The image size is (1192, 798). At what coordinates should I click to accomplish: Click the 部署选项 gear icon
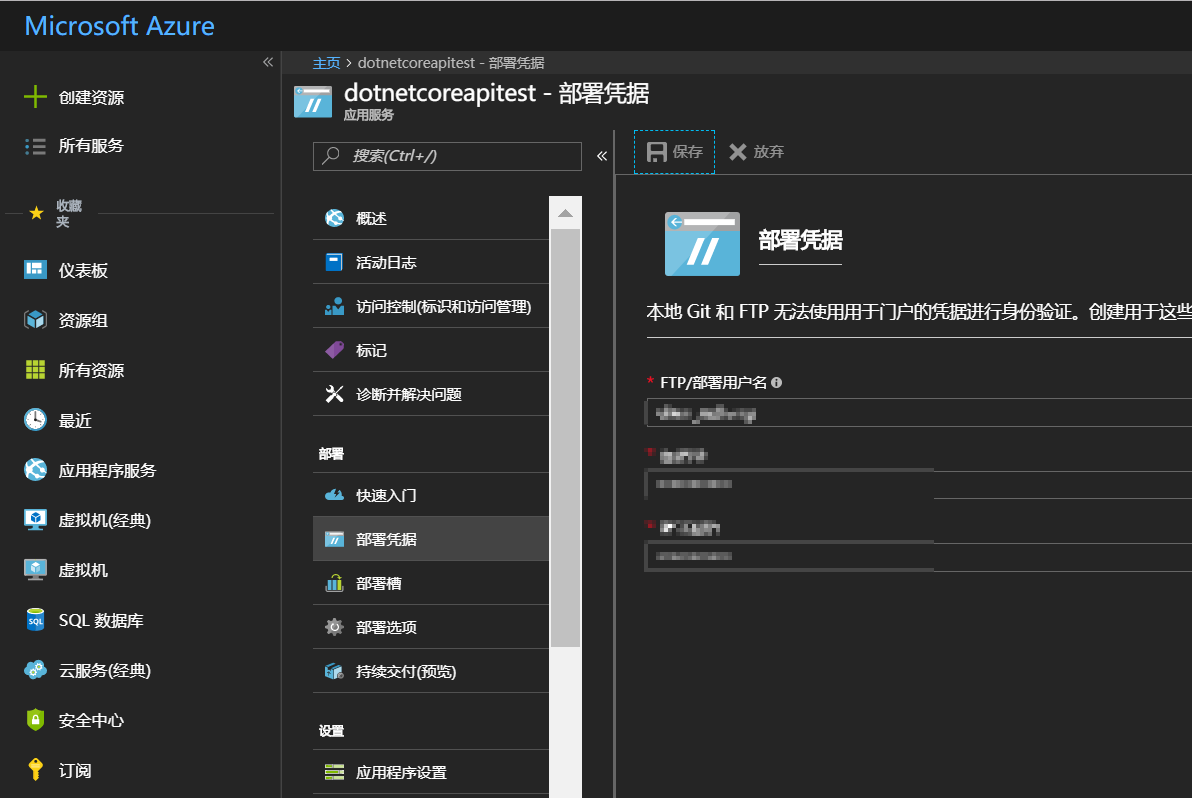pos(334,627)
